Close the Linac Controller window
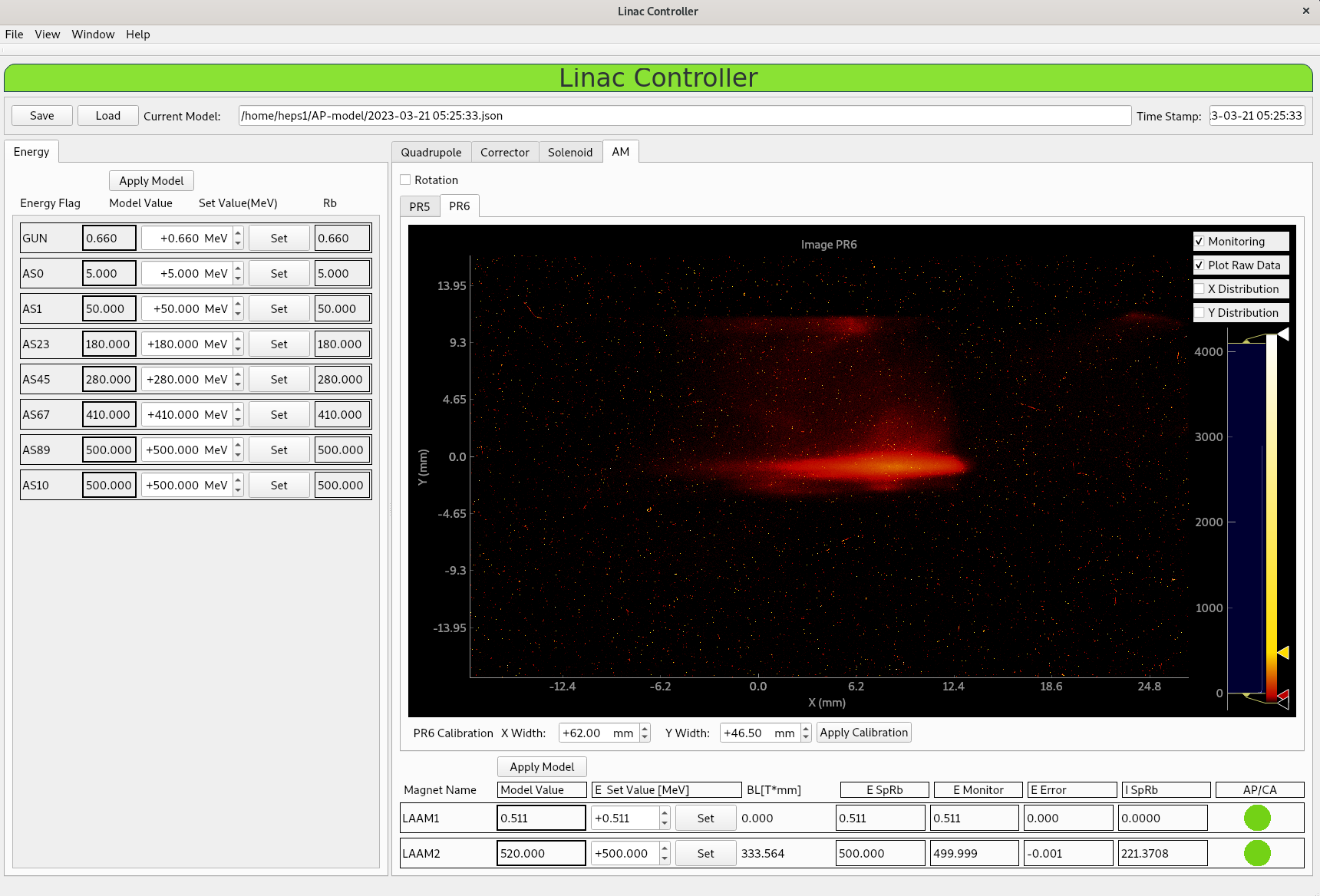The image size is (1320, 896). tap(1305, 11)
